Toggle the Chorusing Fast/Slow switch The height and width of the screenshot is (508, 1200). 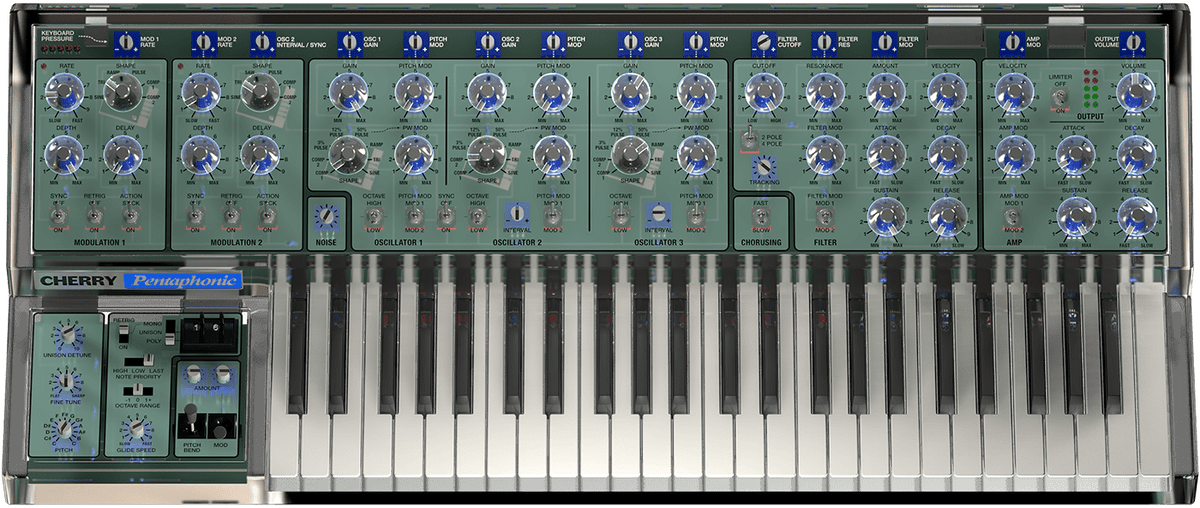tap(762, 218)
